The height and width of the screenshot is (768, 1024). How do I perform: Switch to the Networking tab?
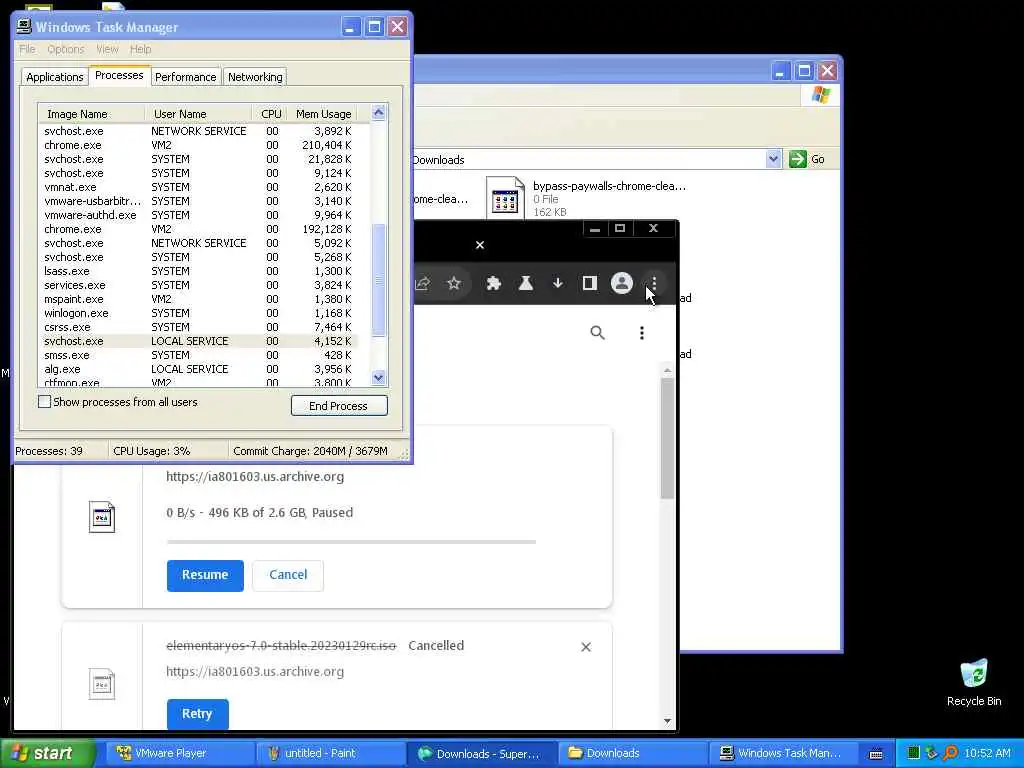tap(255, 77)
